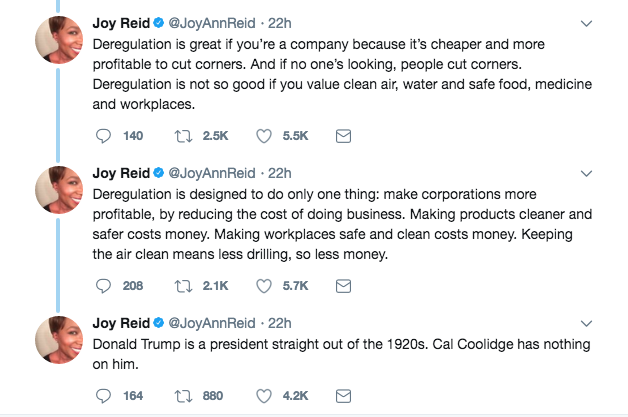Like the Donald Trump 1920s tweet
628x417 pixels.
(x=265, y=395)
